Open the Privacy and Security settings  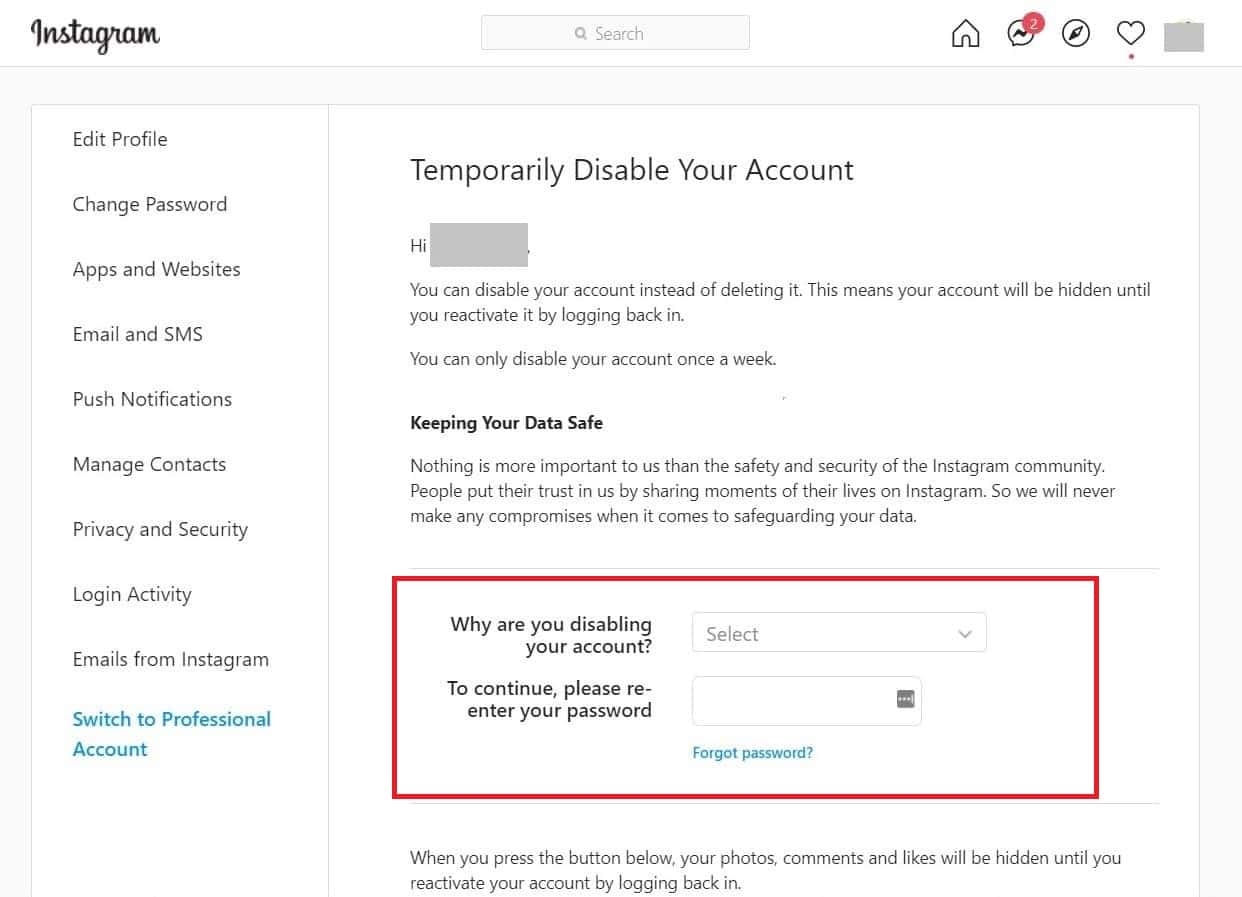[160, 529]
